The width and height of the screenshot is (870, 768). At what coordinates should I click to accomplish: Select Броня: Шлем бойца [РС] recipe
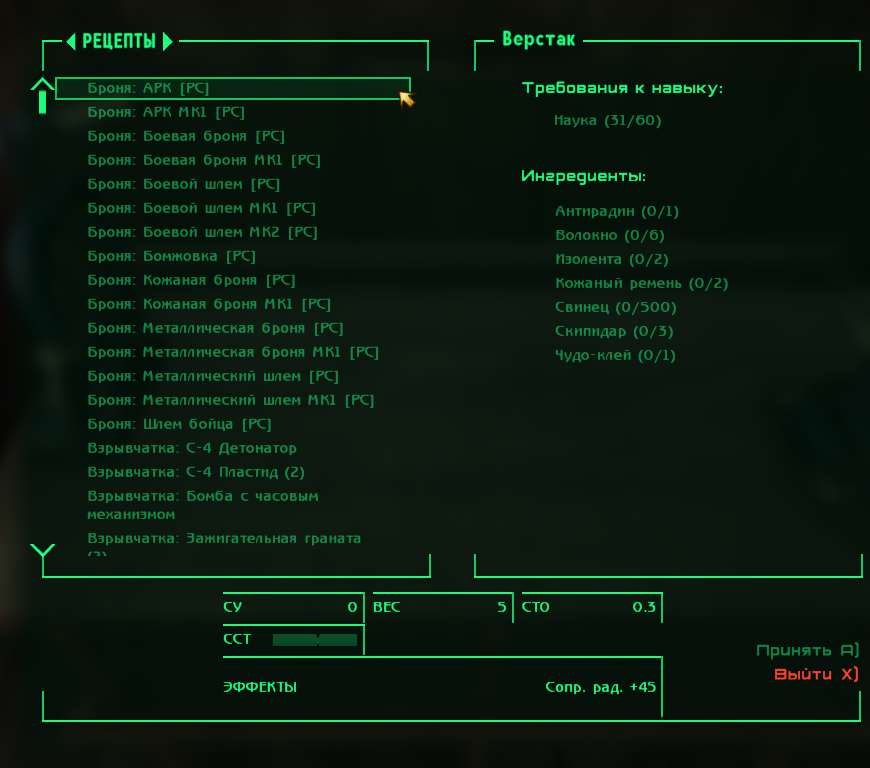[x=179, y=424]
